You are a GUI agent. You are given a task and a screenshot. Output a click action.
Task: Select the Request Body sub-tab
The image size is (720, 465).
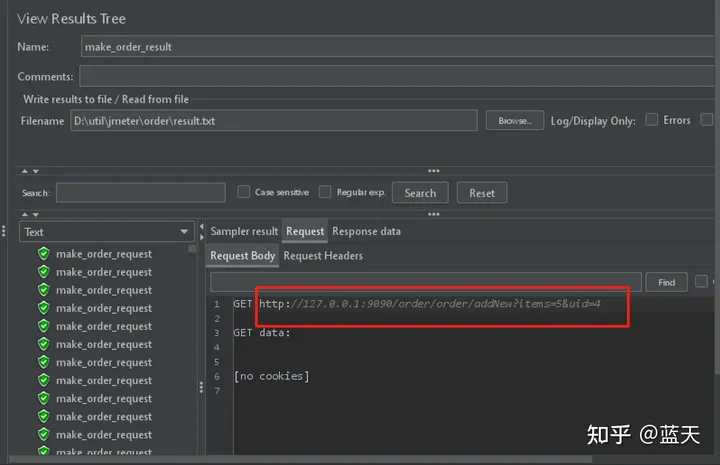point(242,256)
